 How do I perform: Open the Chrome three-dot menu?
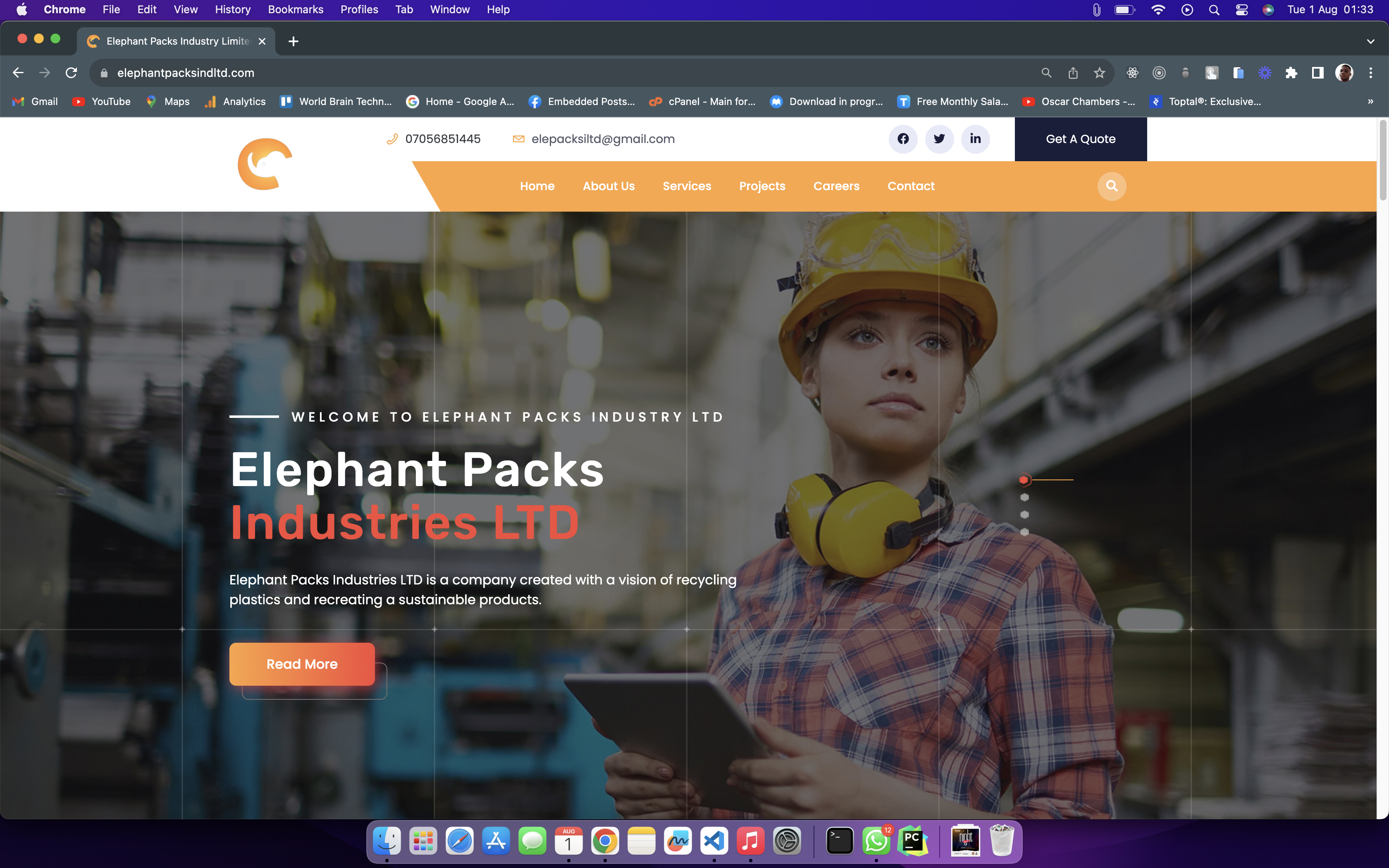pyautogui.click(x=1371, y=73)
